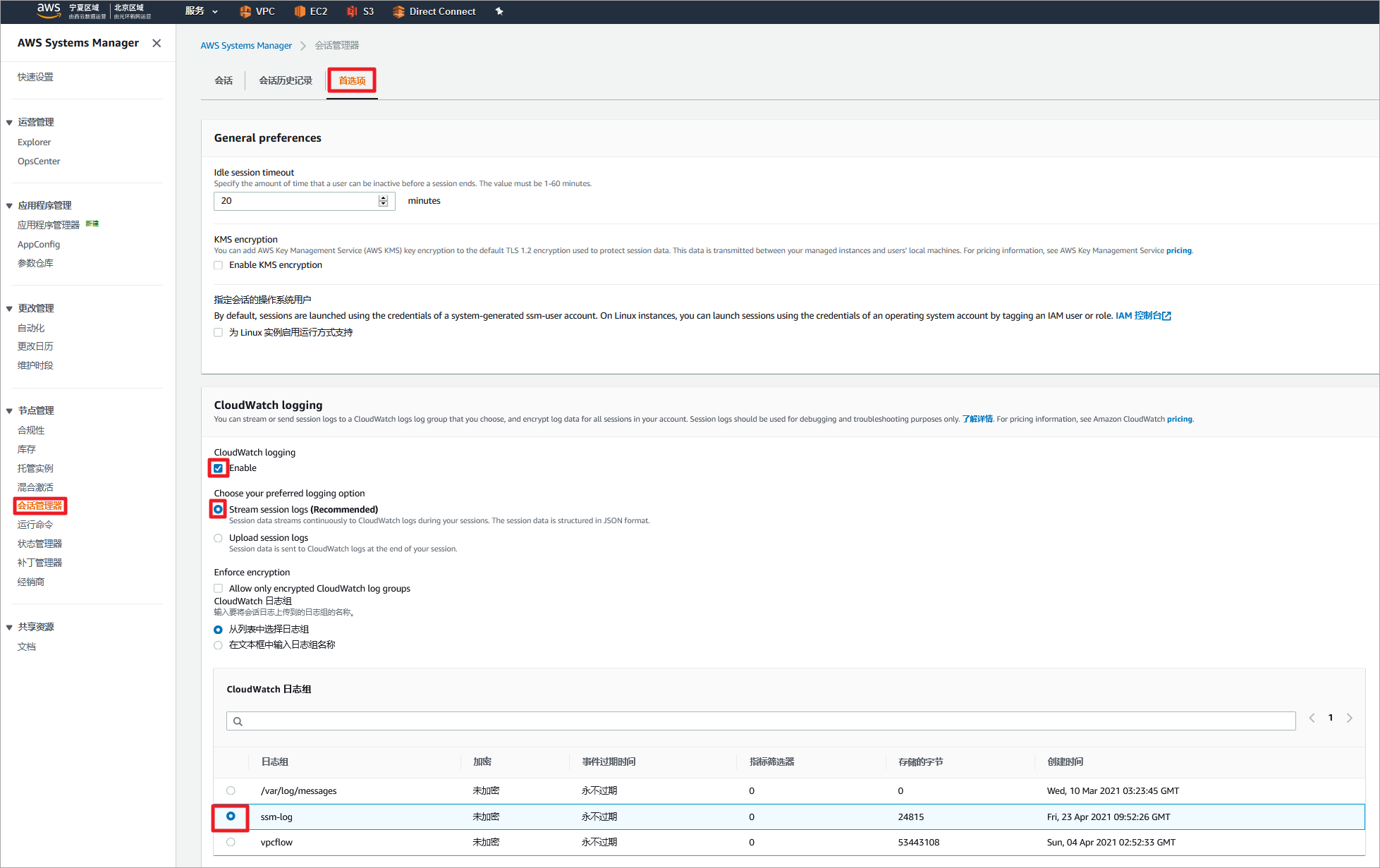Open 快速设置 in sidebar
The width and height of the screenshot is (1380, 868).
pyautogui.click(x=35, y=77)
